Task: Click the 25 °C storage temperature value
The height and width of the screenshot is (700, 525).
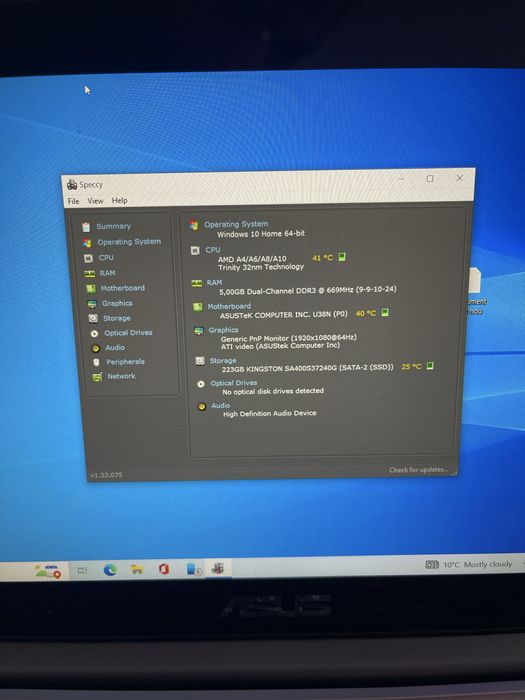Action: click(x=411, y=367)
